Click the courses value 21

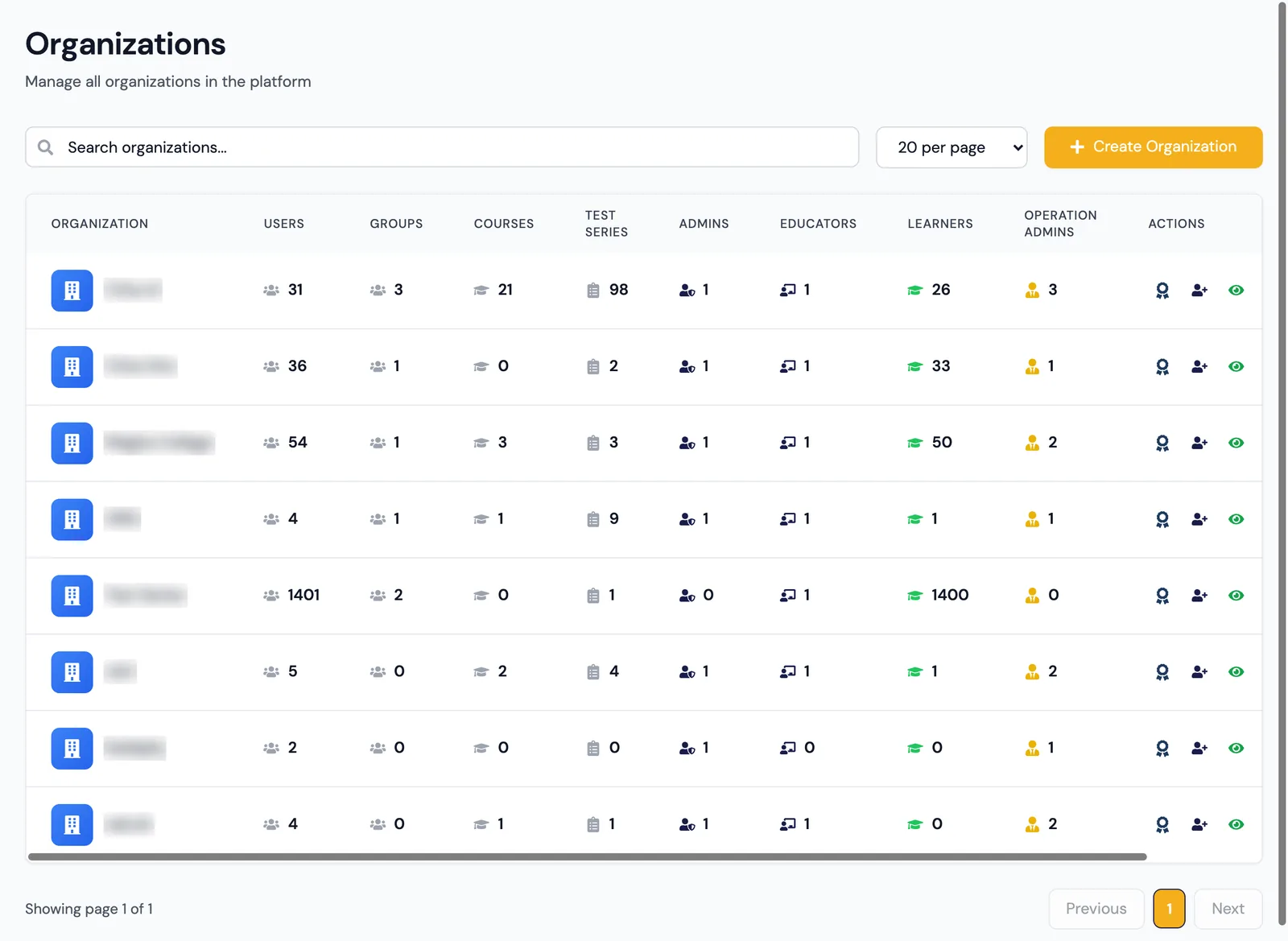click(x=505, y=291)
